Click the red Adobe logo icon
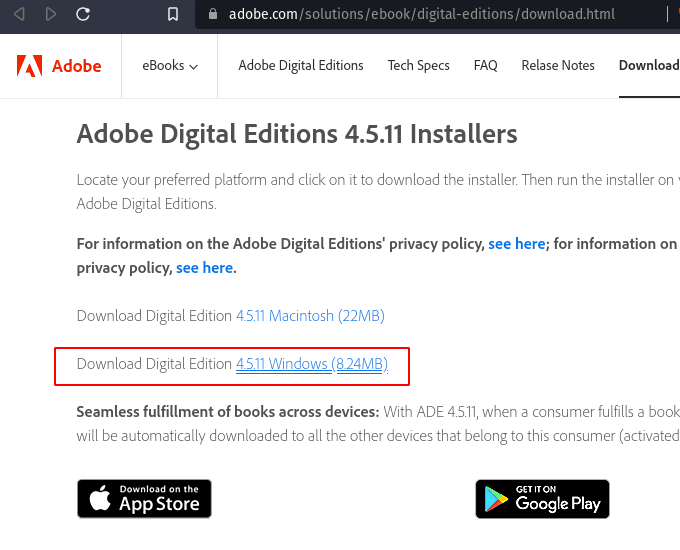Screen dimensions: 680x550 coord(29,66)
